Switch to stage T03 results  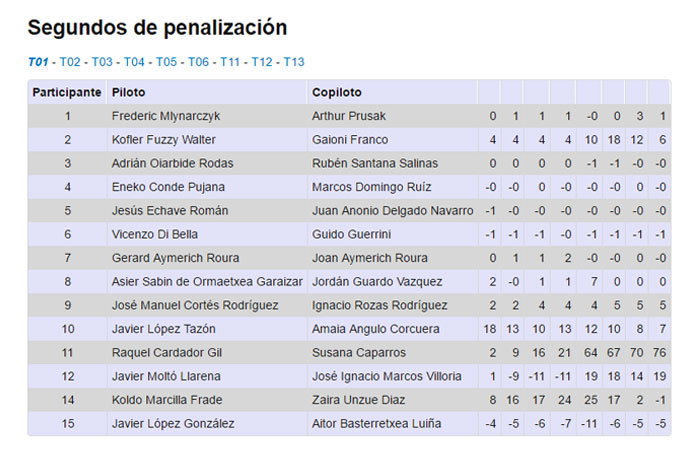[102, 62]
